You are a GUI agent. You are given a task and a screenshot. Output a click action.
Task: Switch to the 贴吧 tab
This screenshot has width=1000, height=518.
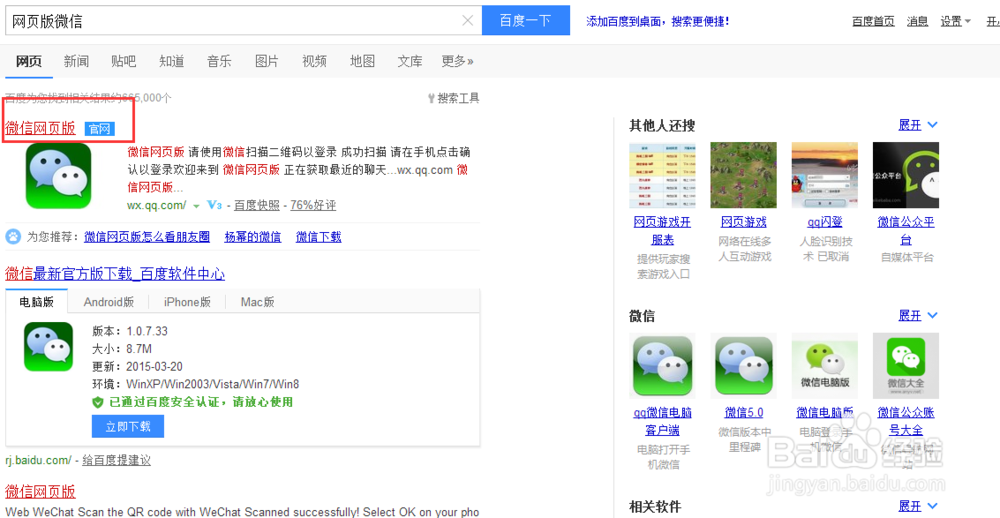(124, 61)
